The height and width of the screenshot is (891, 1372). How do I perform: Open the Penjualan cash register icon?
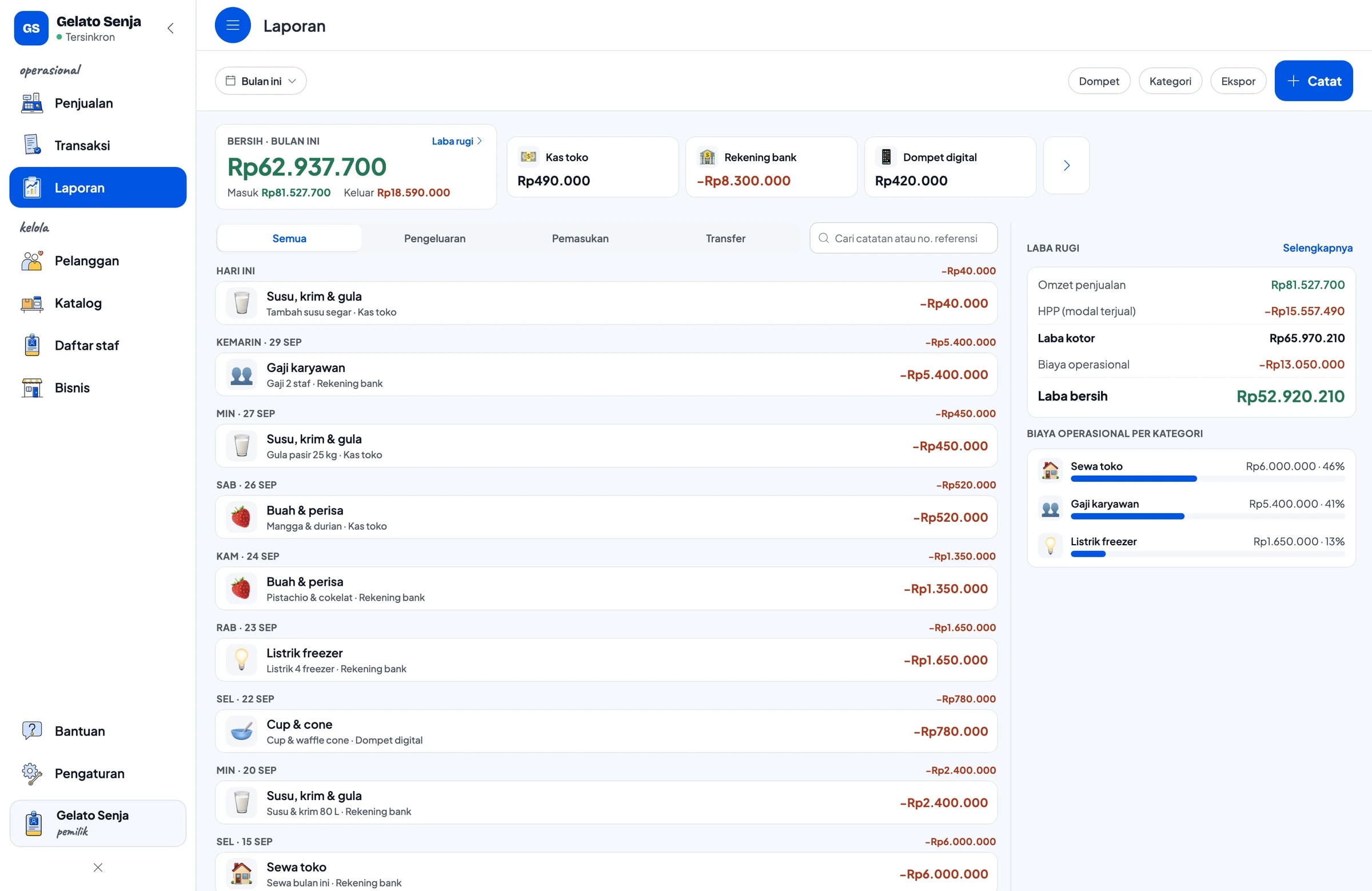31,103
